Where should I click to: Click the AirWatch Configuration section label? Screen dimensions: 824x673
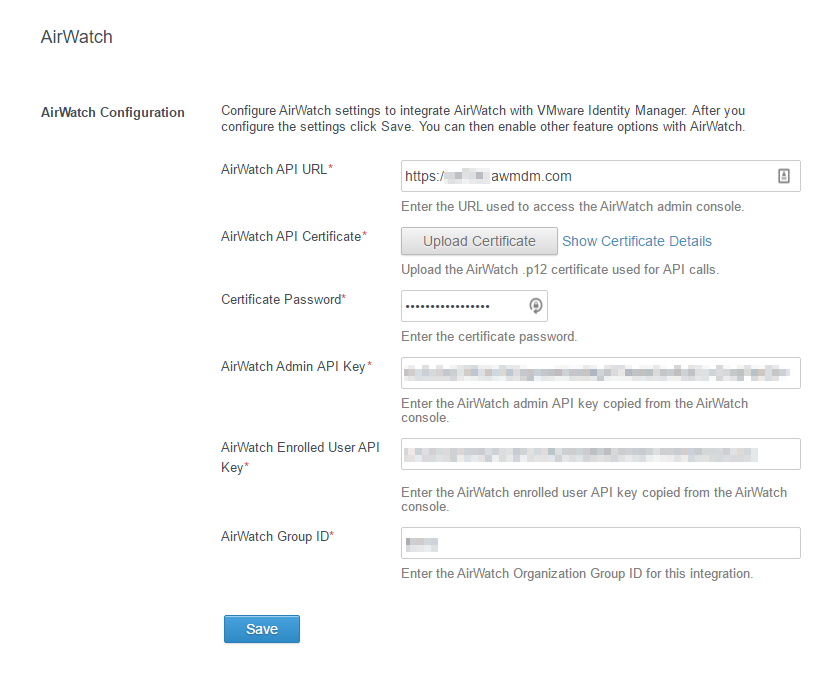click(x=112, y=112)
